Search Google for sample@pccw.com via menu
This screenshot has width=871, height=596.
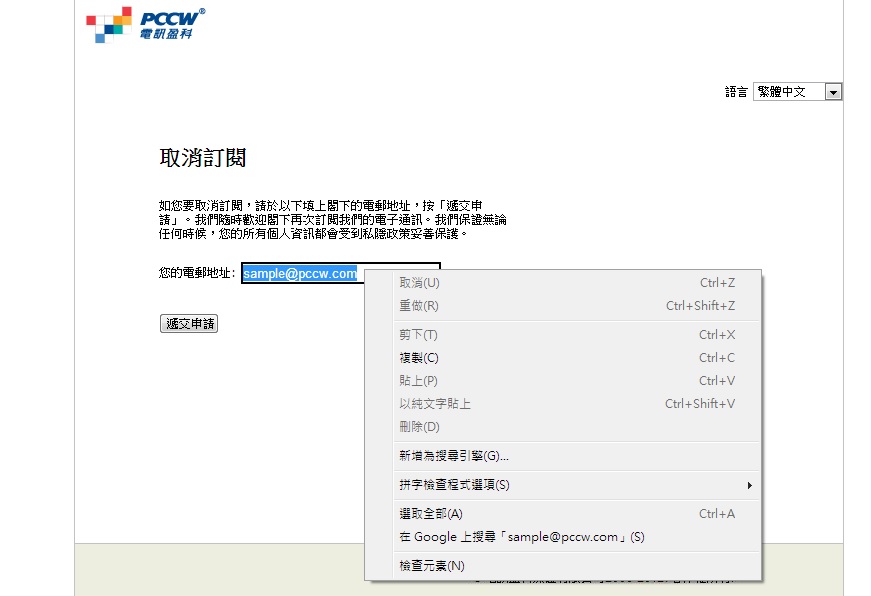click(521, 537)
